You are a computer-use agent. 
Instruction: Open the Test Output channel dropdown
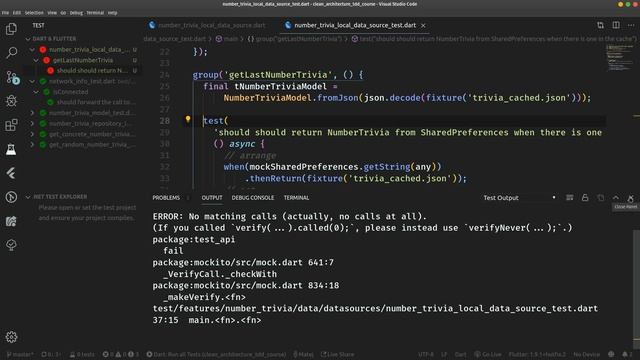point(519,198)
